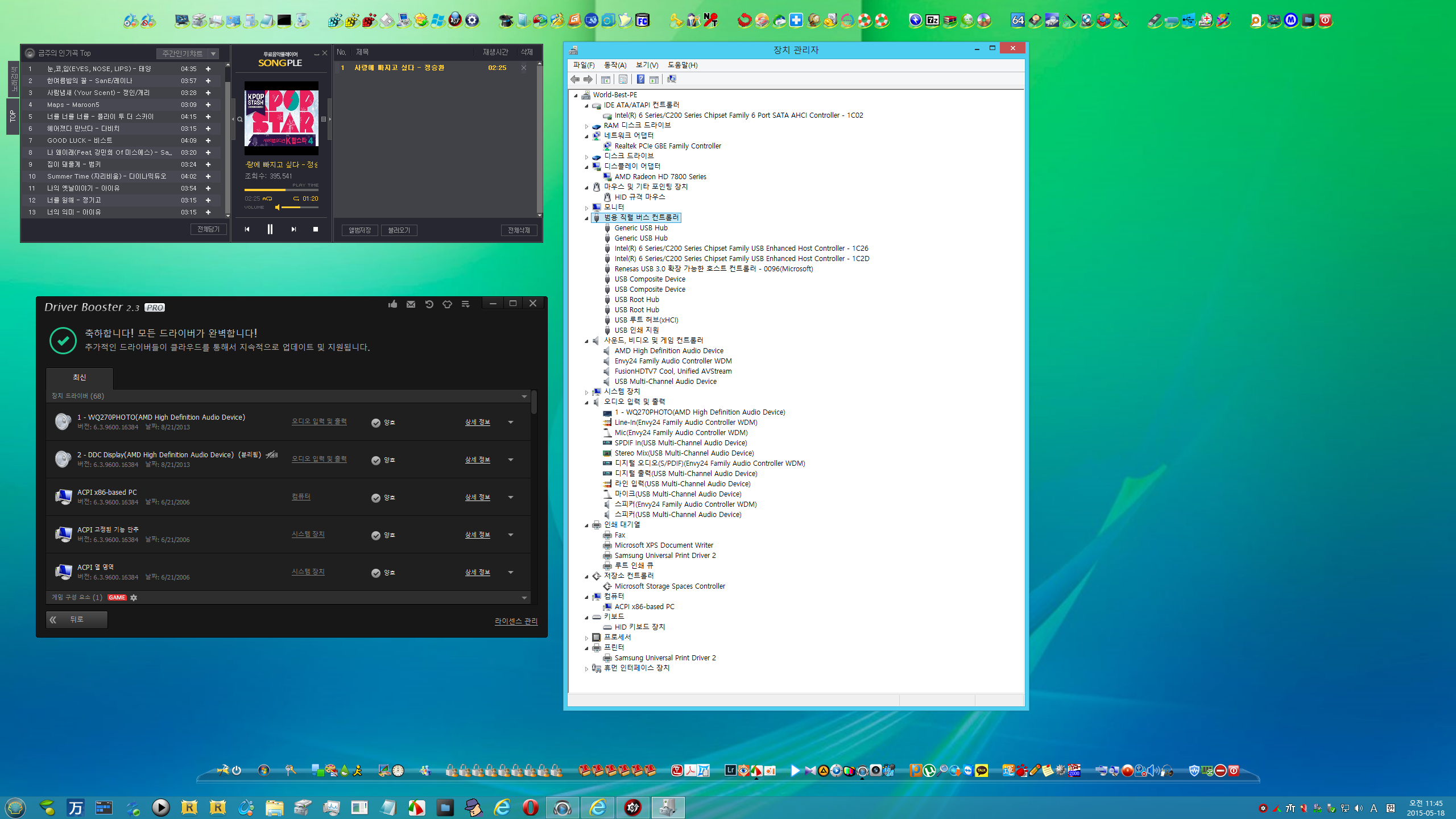This screenshot has height=819, width=1456.
Task: Skip to previous track in SONGPLE
Action: tap(247, 229)
